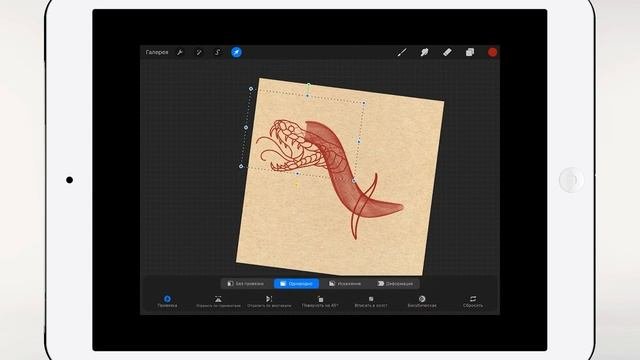640x360 pixels.
Task: Click the bottom-right transform corner handle
Action: 353,181
